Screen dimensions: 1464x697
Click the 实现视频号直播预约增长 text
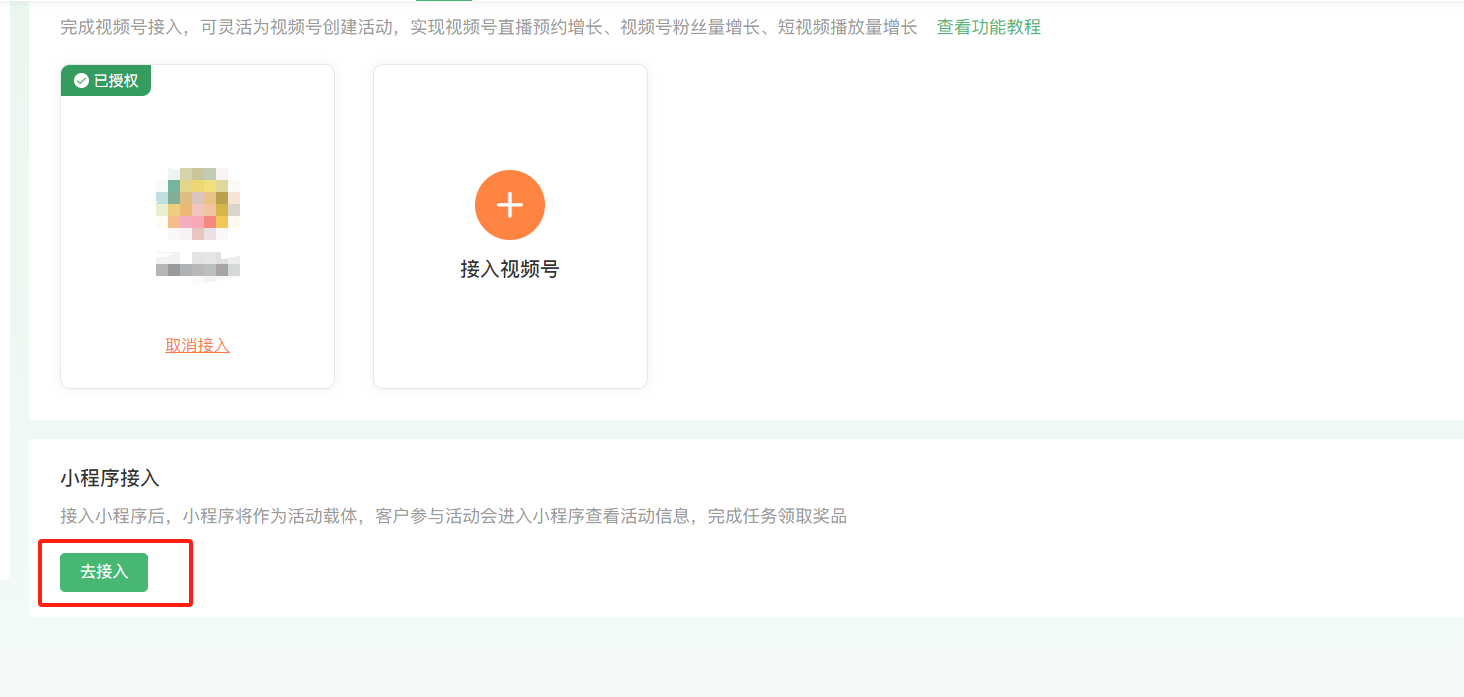click(507, 27)
